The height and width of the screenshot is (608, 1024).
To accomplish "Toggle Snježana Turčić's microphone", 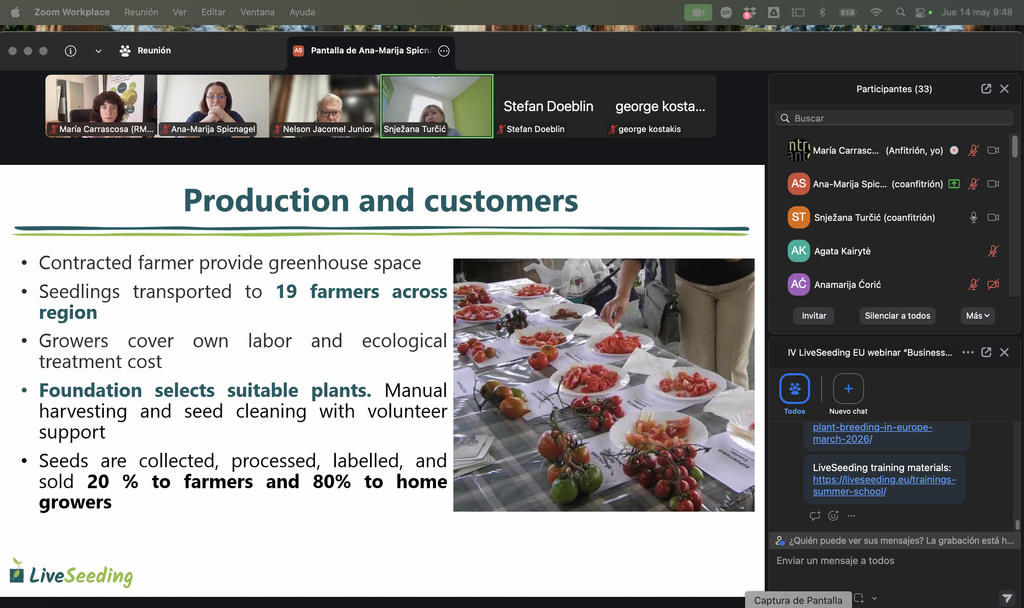I will pyautogui.click(x=973, y=217).
